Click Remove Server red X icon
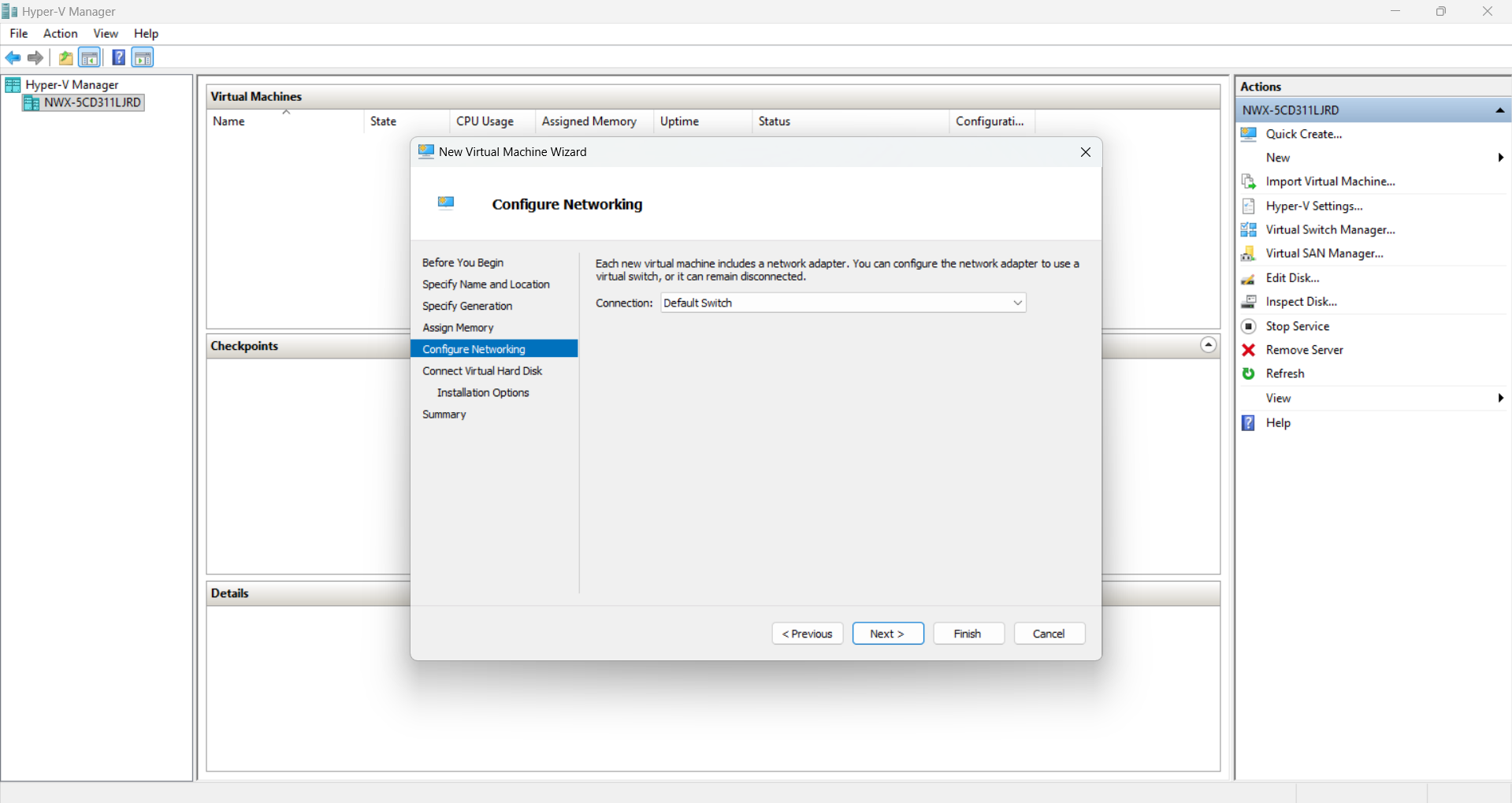This screenshot has width=1512, height=803. tap(1249, 350)
